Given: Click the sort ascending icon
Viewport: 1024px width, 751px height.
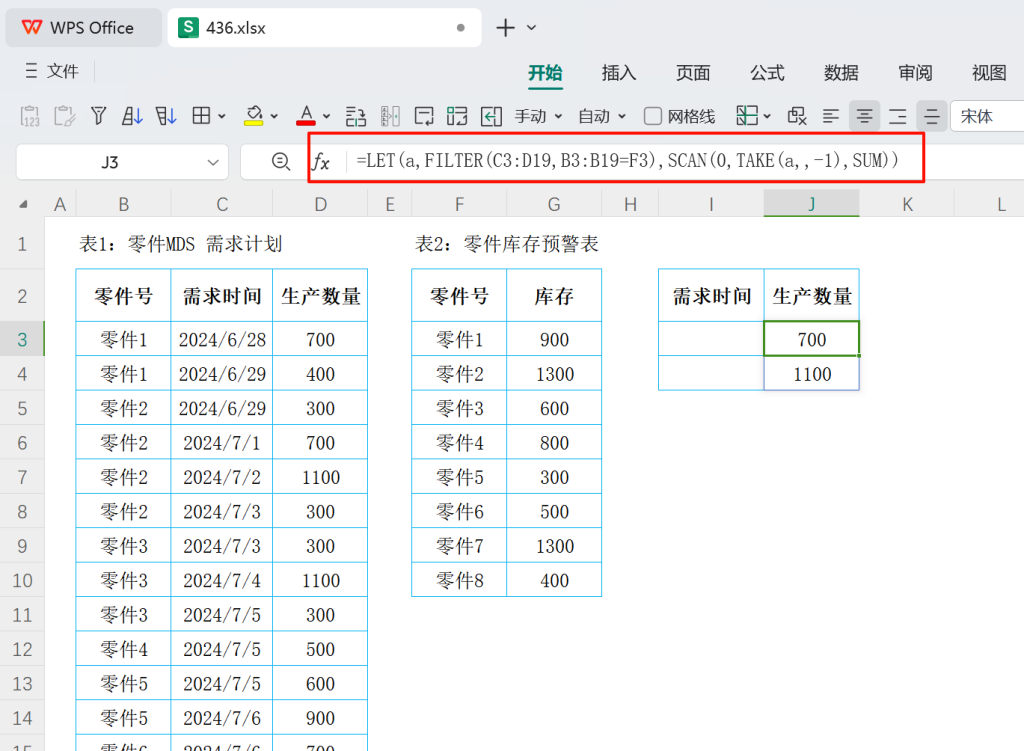Looking at the screenshot, I should click(x=132, y=116).
